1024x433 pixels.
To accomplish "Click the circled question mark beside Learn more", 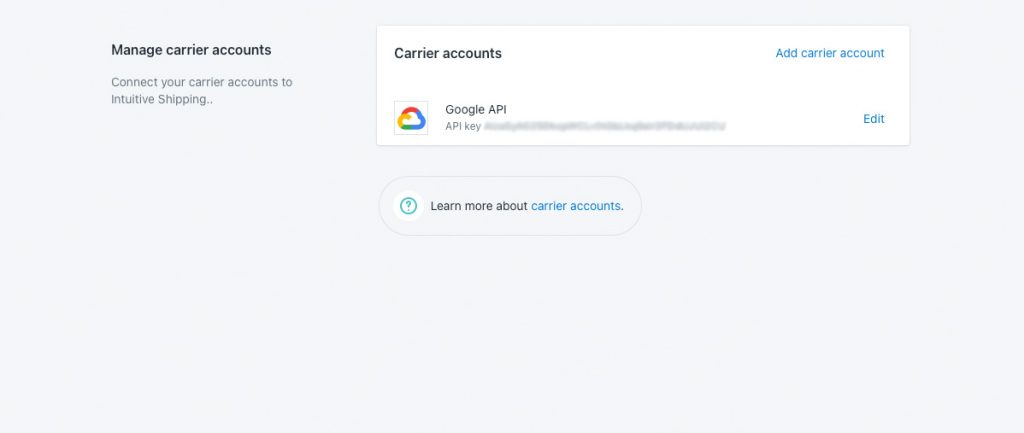I will point(409,206).
